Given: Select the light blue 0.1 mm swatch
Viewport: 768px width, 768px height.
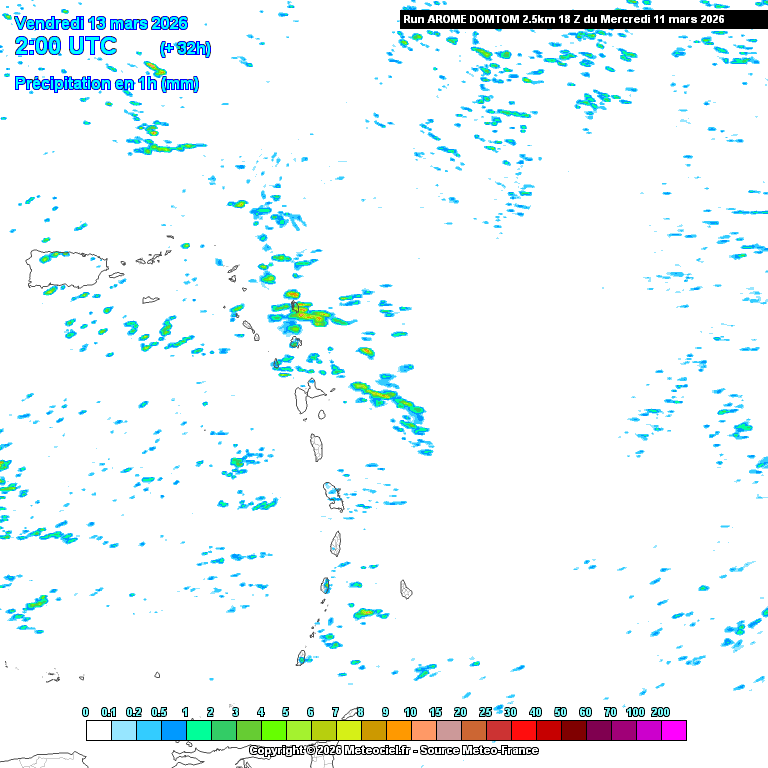Looking at the screenshot, I should tap(123, 731).
